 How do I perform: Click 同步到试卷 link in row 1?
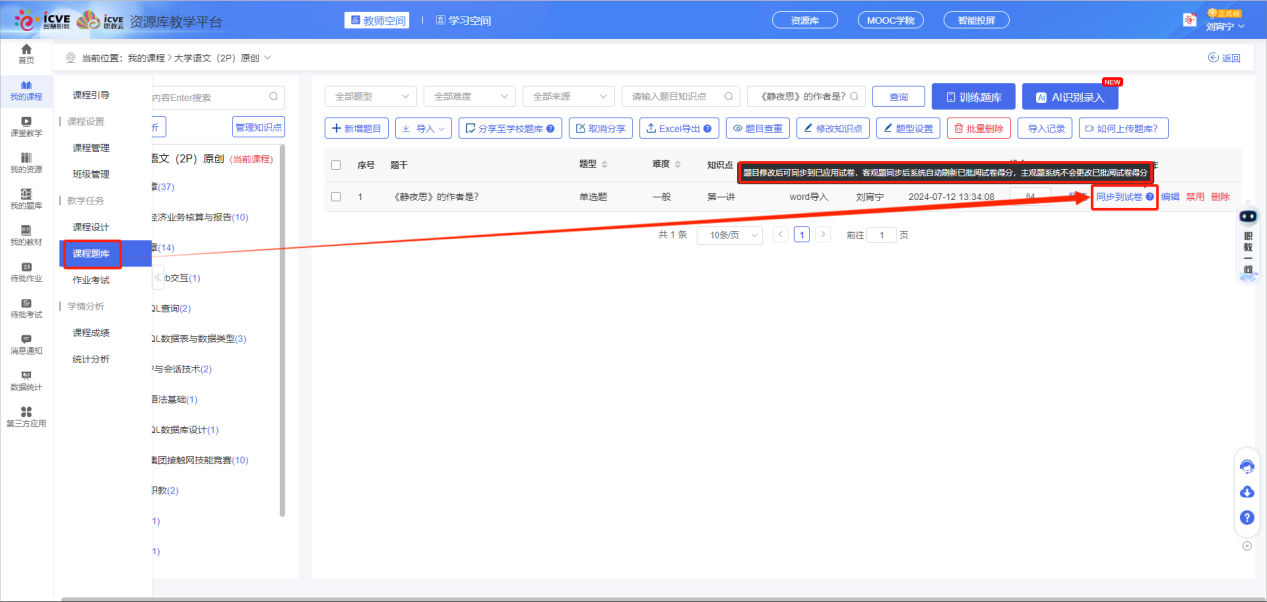pos(1119,197)
